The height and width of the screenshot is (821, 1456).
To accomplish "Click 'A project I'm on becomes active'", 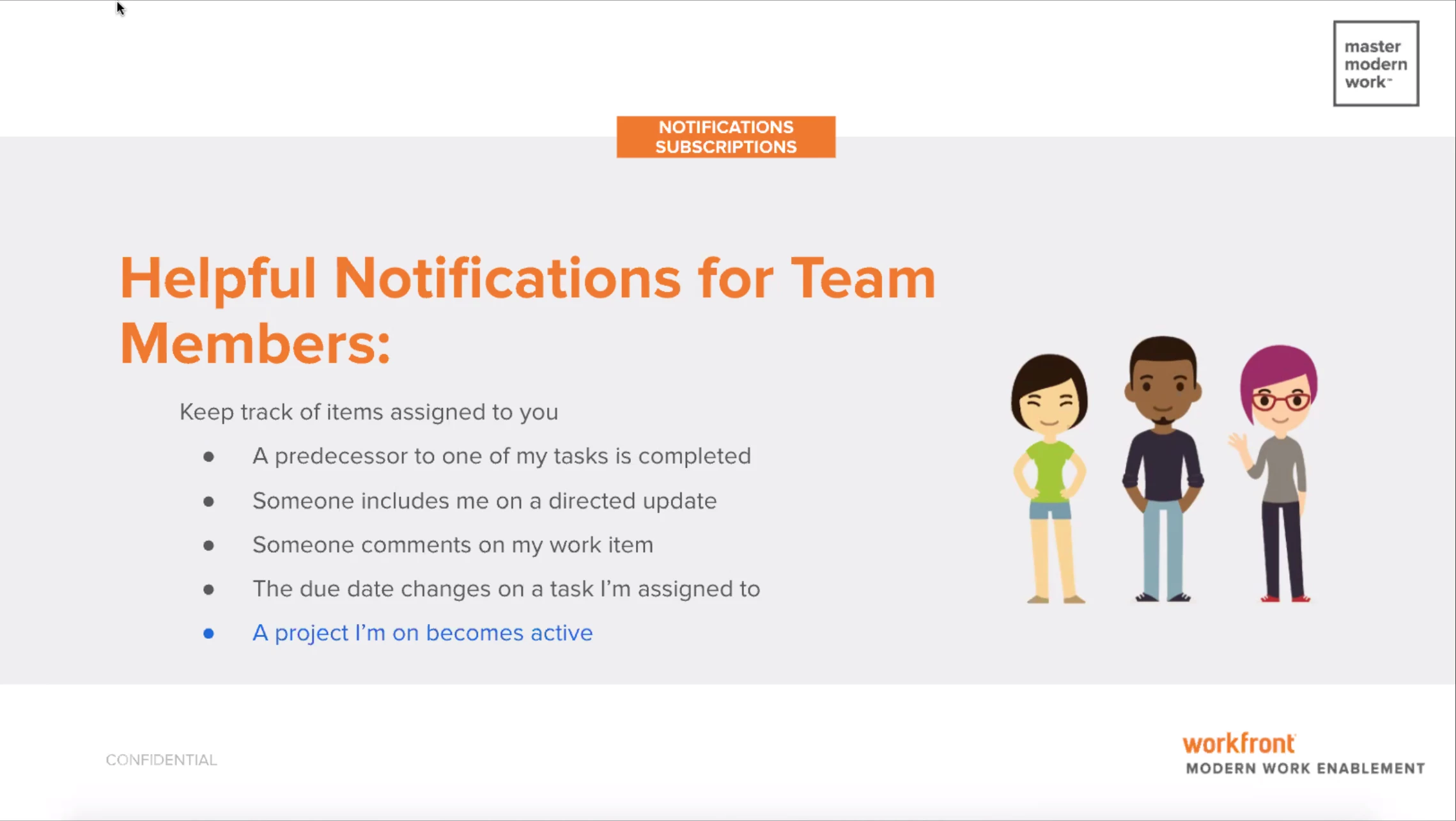I will (x=422, y=632).
